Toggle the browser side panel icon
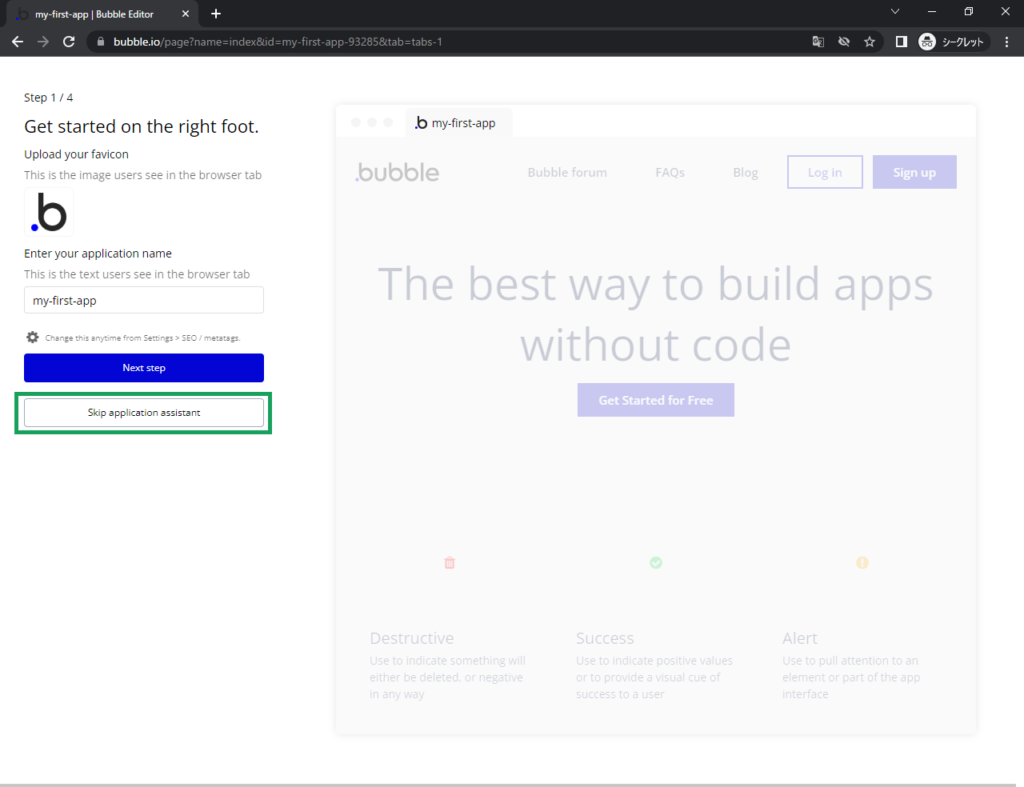The width and height of the screenshot is (1024, 787). click(x=901, y=42)
